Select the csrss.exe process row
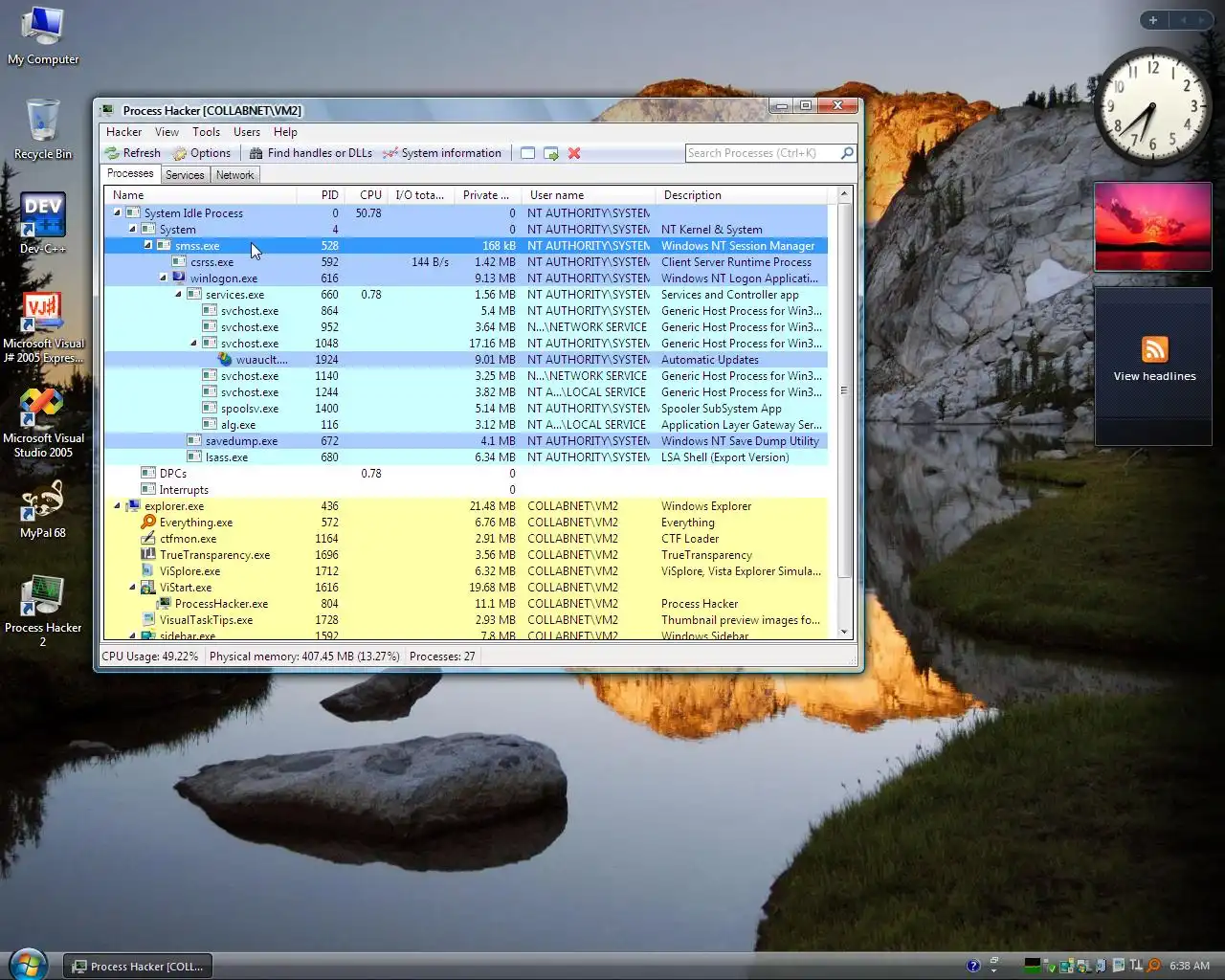The width and height of the screenshot is (1225, 980). 466,262
